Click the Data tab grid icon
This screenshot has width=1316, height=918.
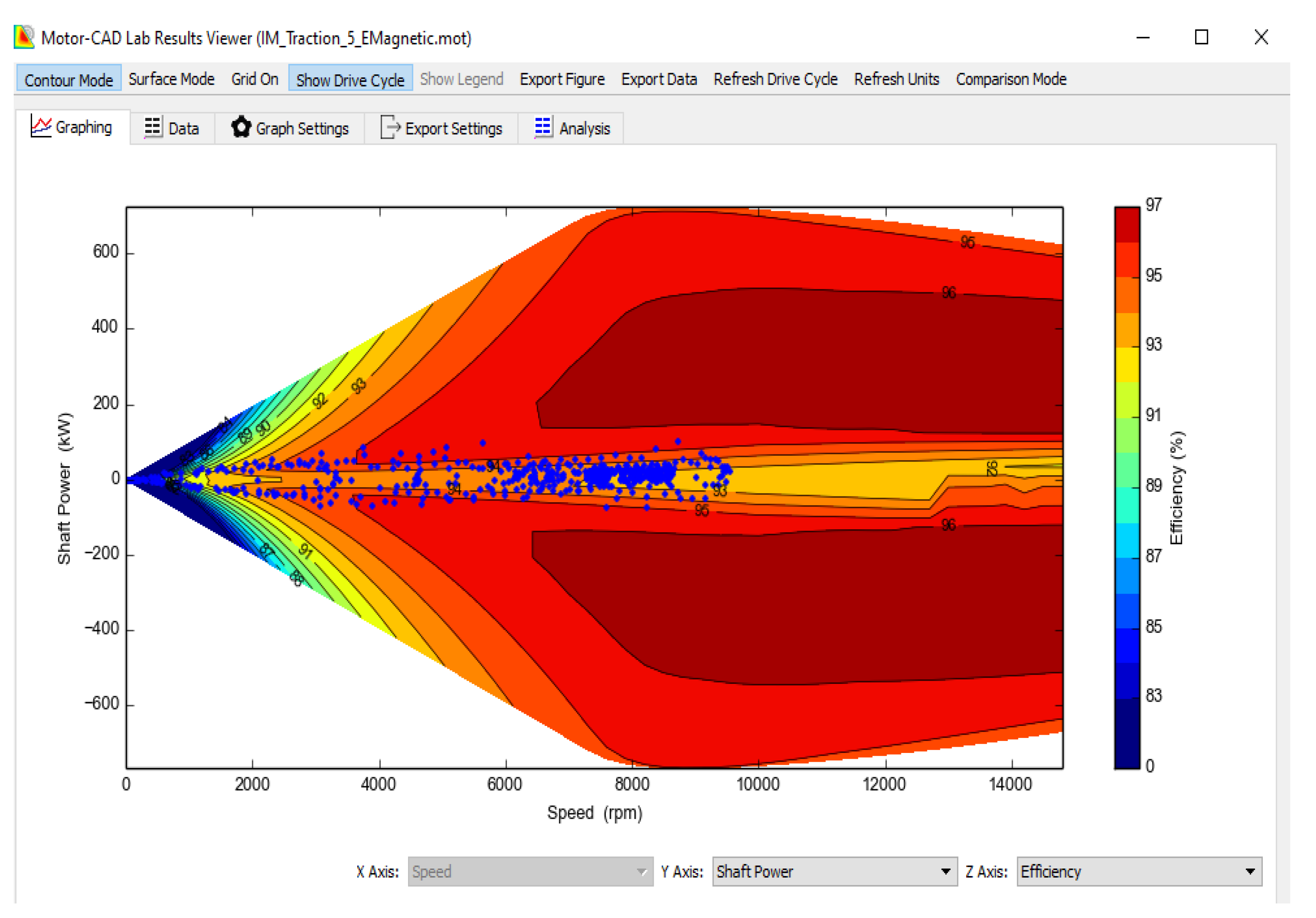pyautogui.click(x=153, y=127)
